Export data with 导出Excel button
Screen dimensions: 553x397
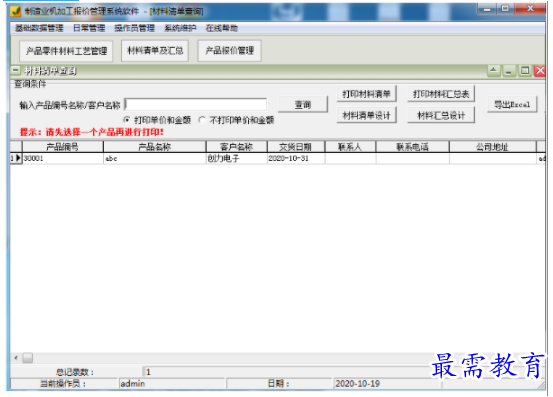[x=512, y=104]
